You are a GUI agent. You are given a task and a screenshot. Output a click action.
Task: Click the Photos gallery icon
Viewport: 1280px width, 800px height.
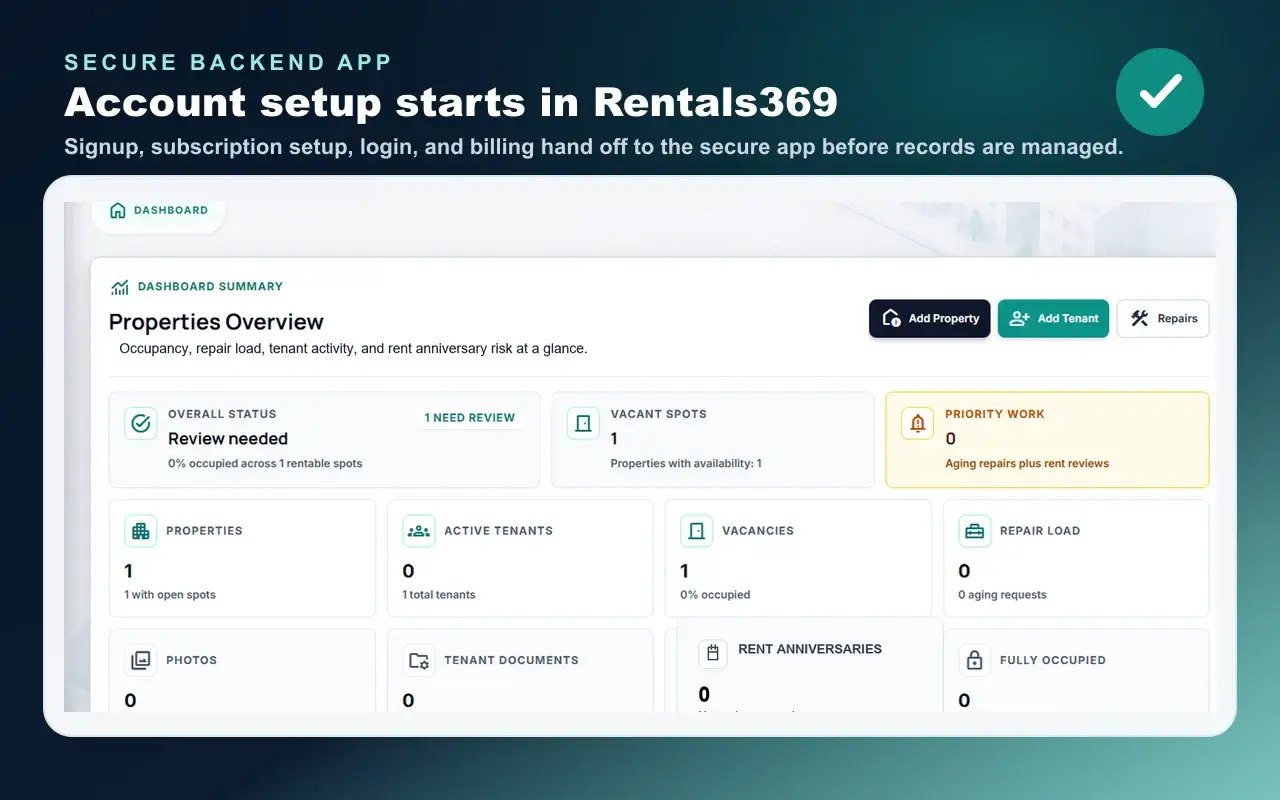pos(141,660)
